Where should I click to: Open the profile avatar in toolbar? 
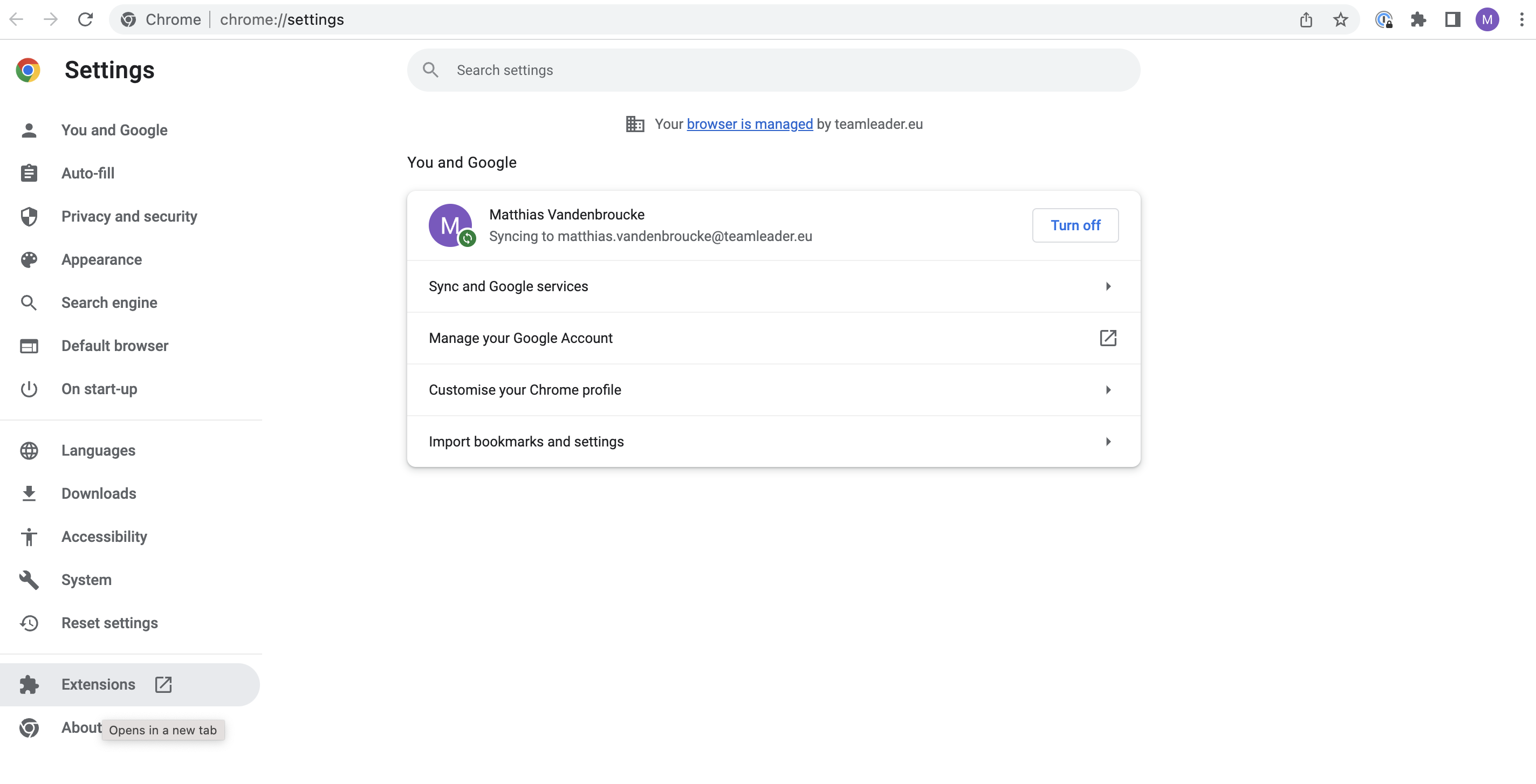click(x=1487, y=19)
